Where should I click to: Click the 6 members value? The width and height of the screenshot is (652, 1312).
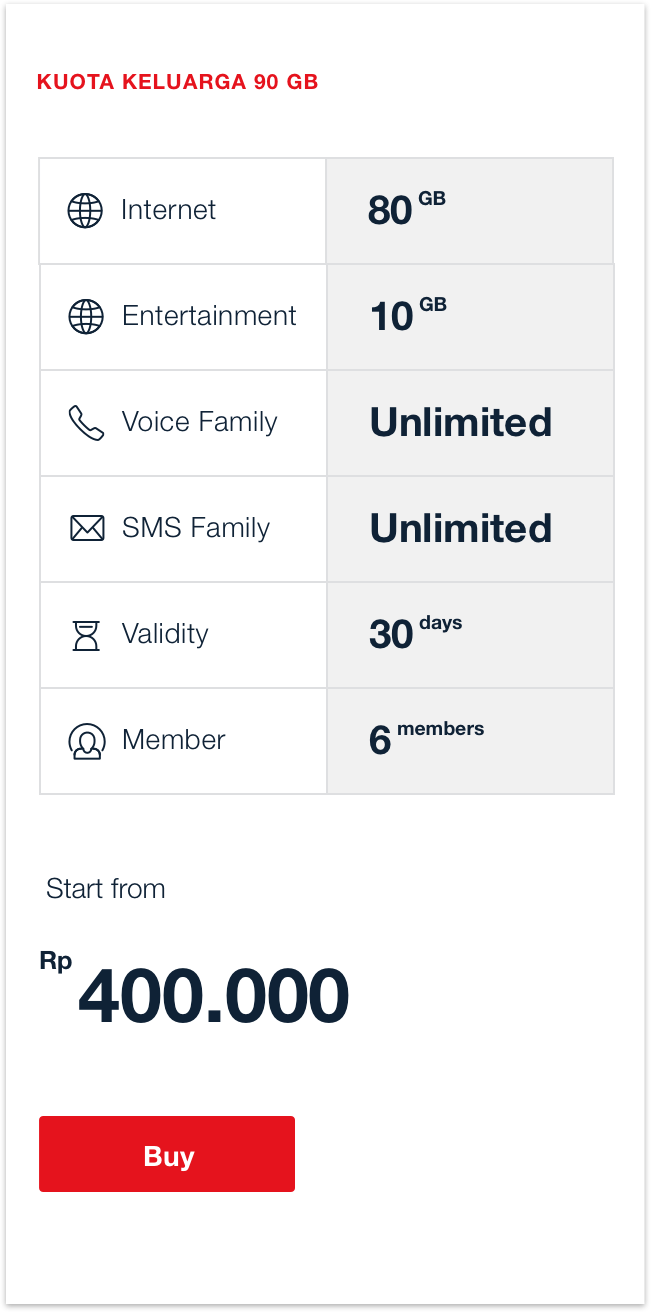[x=426, y=738]
